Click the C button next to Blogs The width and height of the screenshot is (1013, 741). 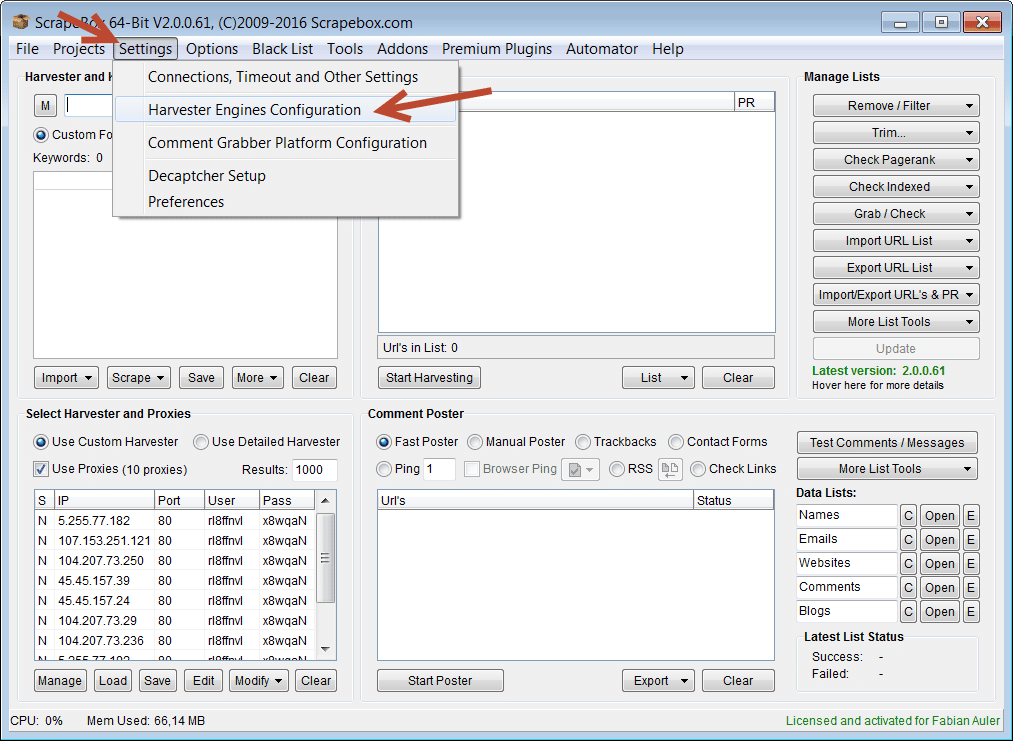point(908,612)
